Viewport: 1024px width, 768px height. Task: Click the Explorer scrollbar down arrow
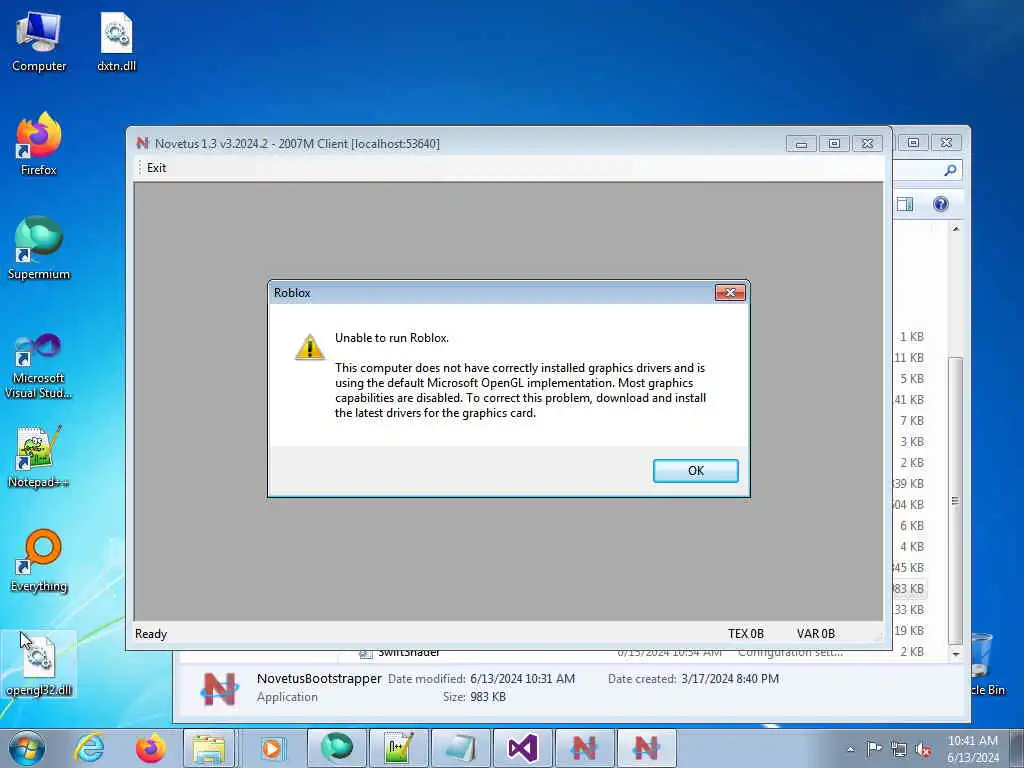[x=955, y=654]
